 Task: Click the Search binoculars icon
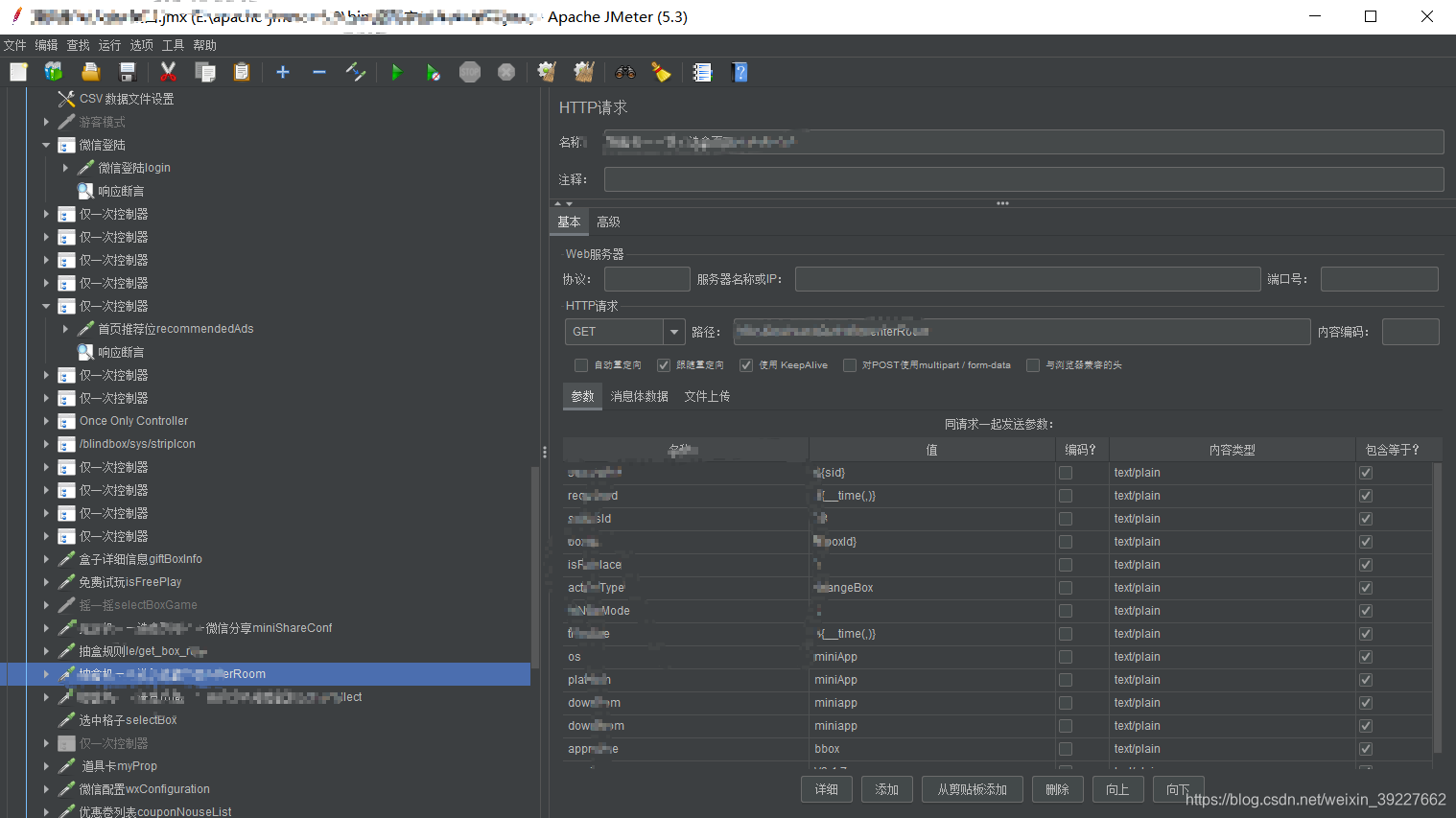click(625, 72)
